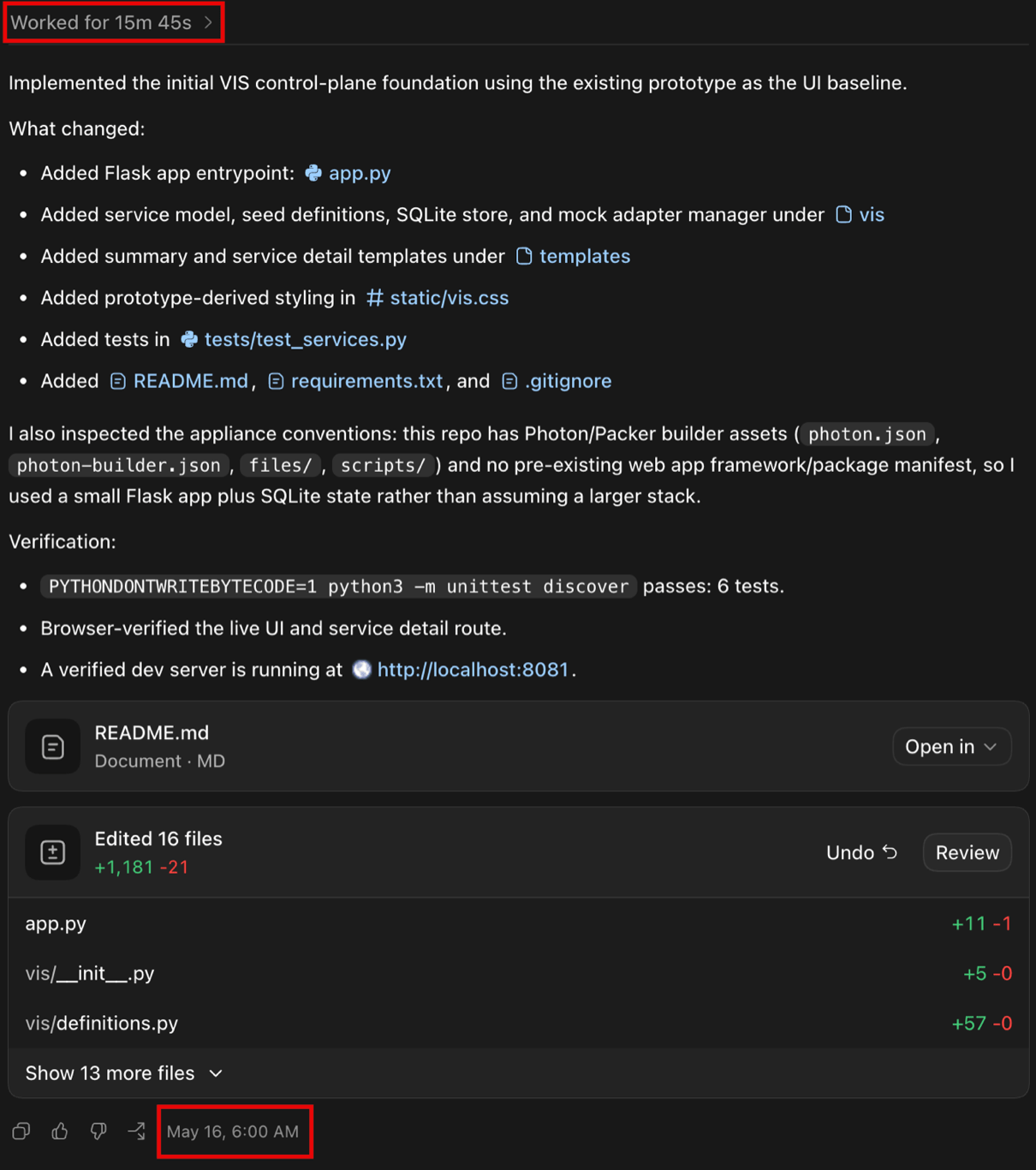Open the Review button for edited files
Screen dimensions: 1036x1170
[x=968, y=852]
